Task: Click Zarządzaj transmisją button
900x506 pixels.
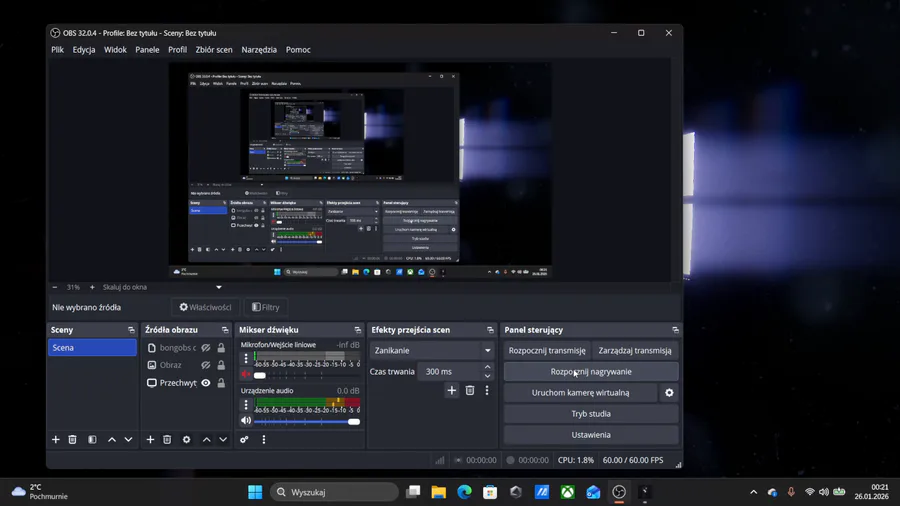Action: click(635, 351)
